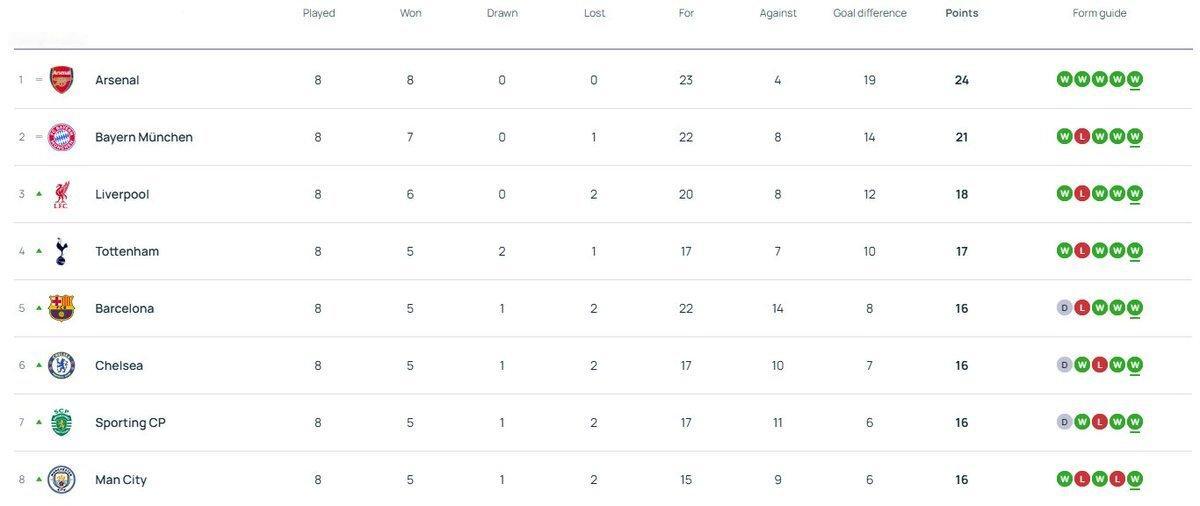Viewport: 1200px width, 506px height.
Task: Click the Tottenham cockerel crest icon
Action: (62, 251)
